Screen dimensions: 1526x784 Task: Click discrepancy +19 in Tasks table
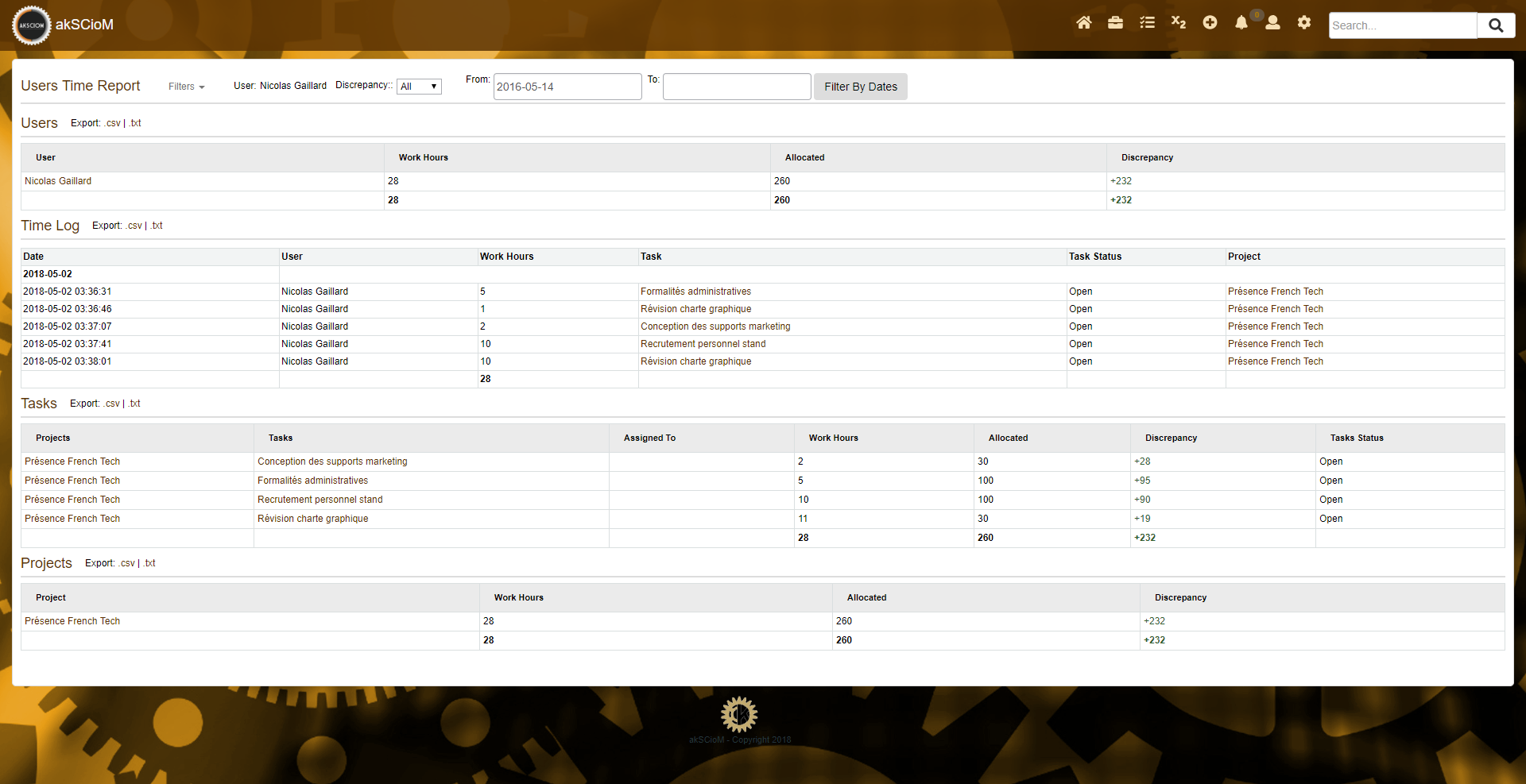coord(1142,519)
